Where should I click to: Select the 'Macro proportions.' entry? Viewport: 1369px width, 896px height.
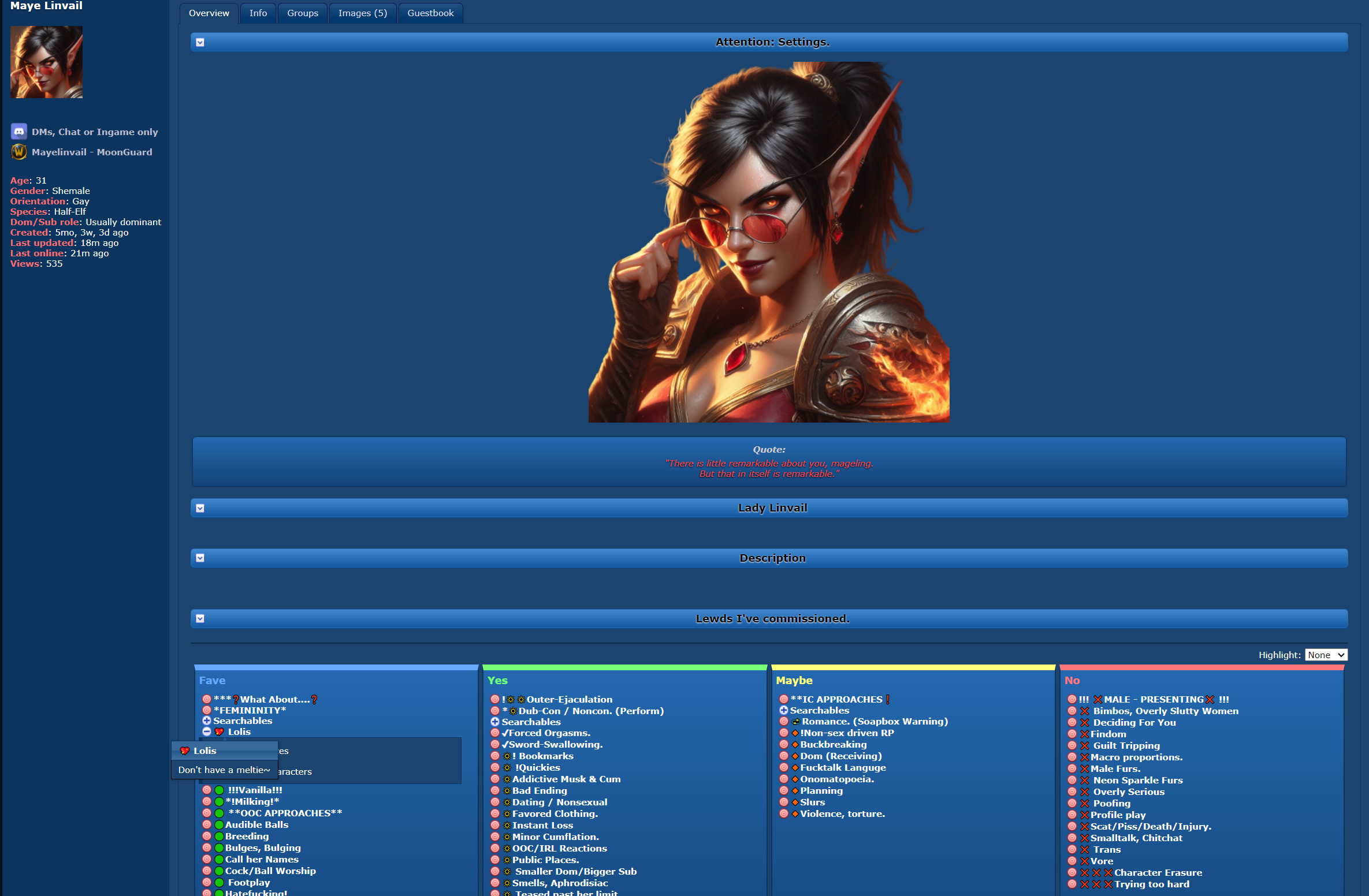pyautogui.click(x=1136, y=757)
